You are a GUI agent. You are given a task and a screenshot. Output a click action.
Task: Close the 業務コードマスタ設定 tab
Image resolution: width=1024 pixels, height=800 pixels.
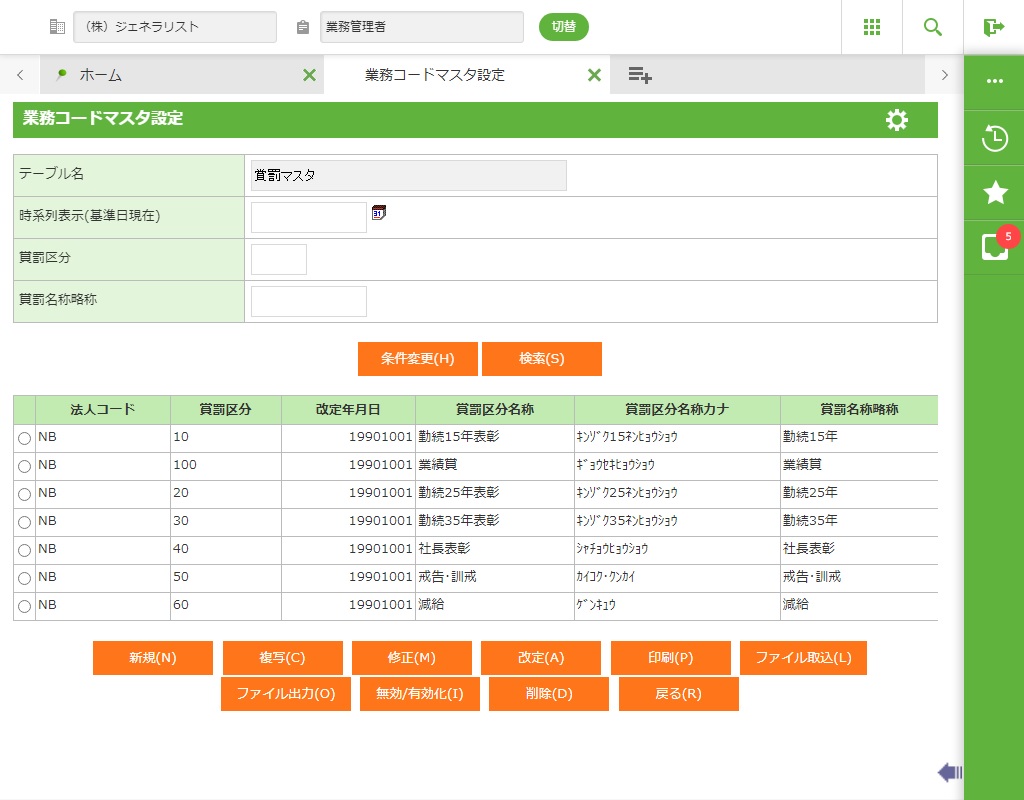click(594, 75)
